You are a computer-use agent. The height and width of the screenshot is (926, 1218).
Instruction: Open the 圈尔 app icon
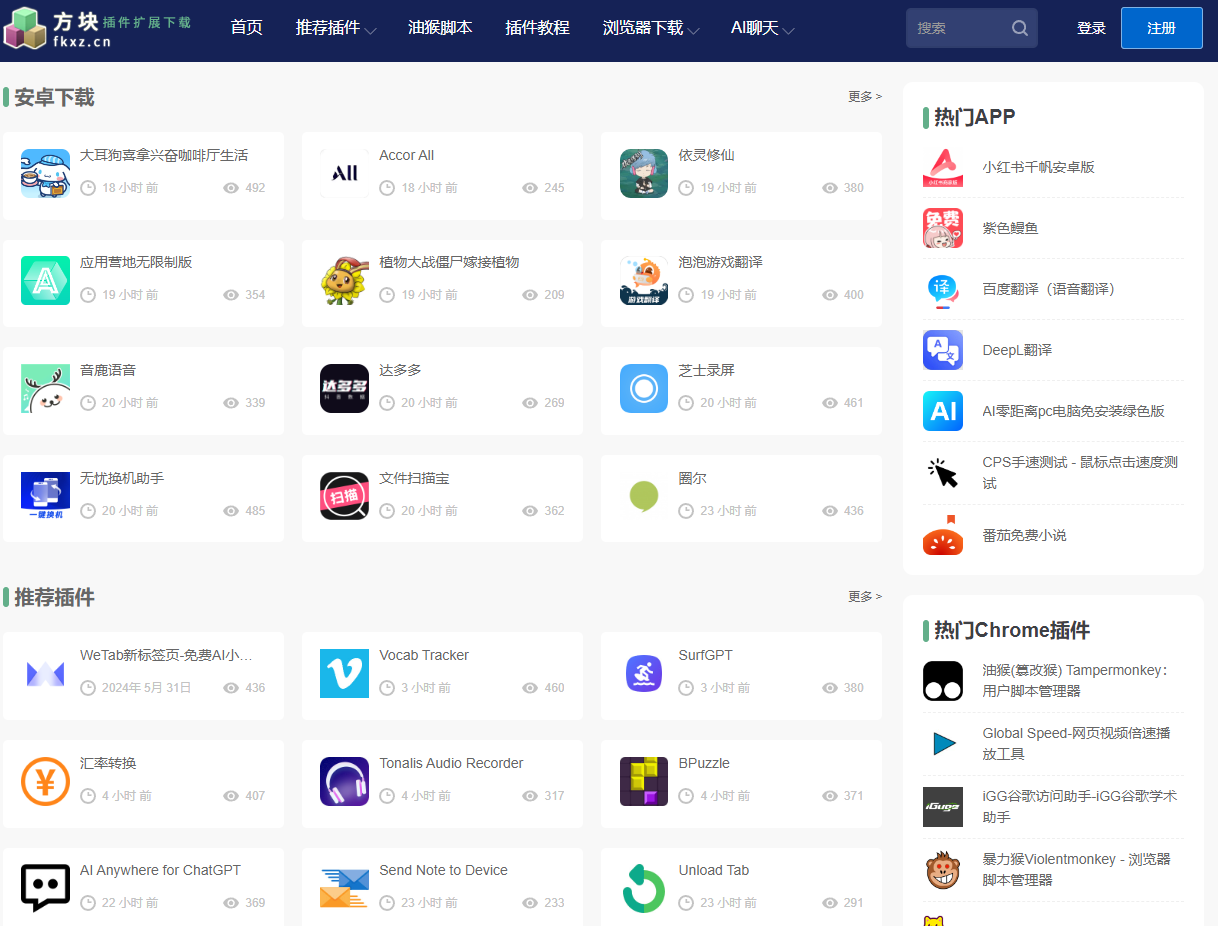[644, 496]
